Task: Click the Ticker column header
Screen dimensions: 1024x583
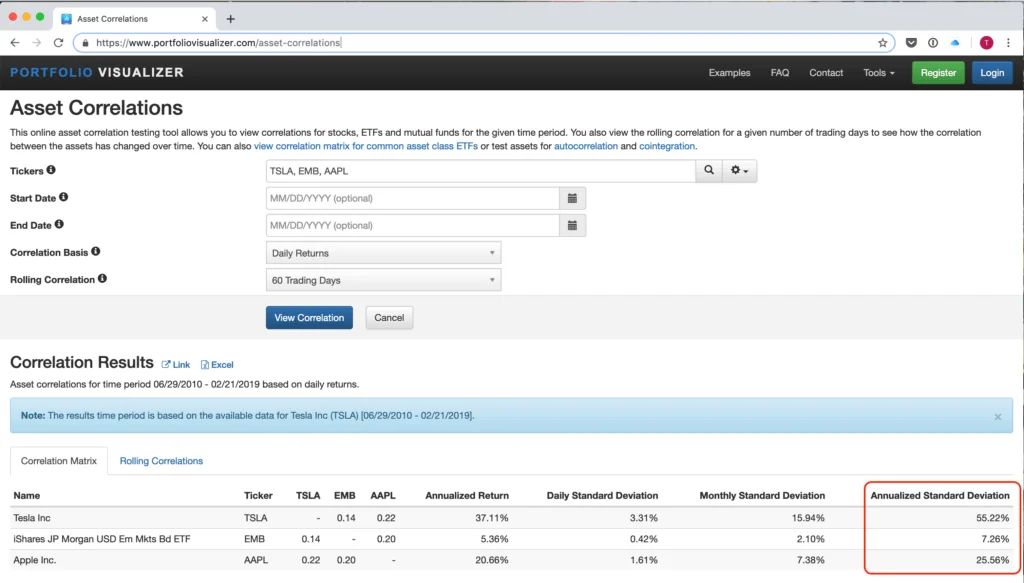Action: [x=258, y=496]
